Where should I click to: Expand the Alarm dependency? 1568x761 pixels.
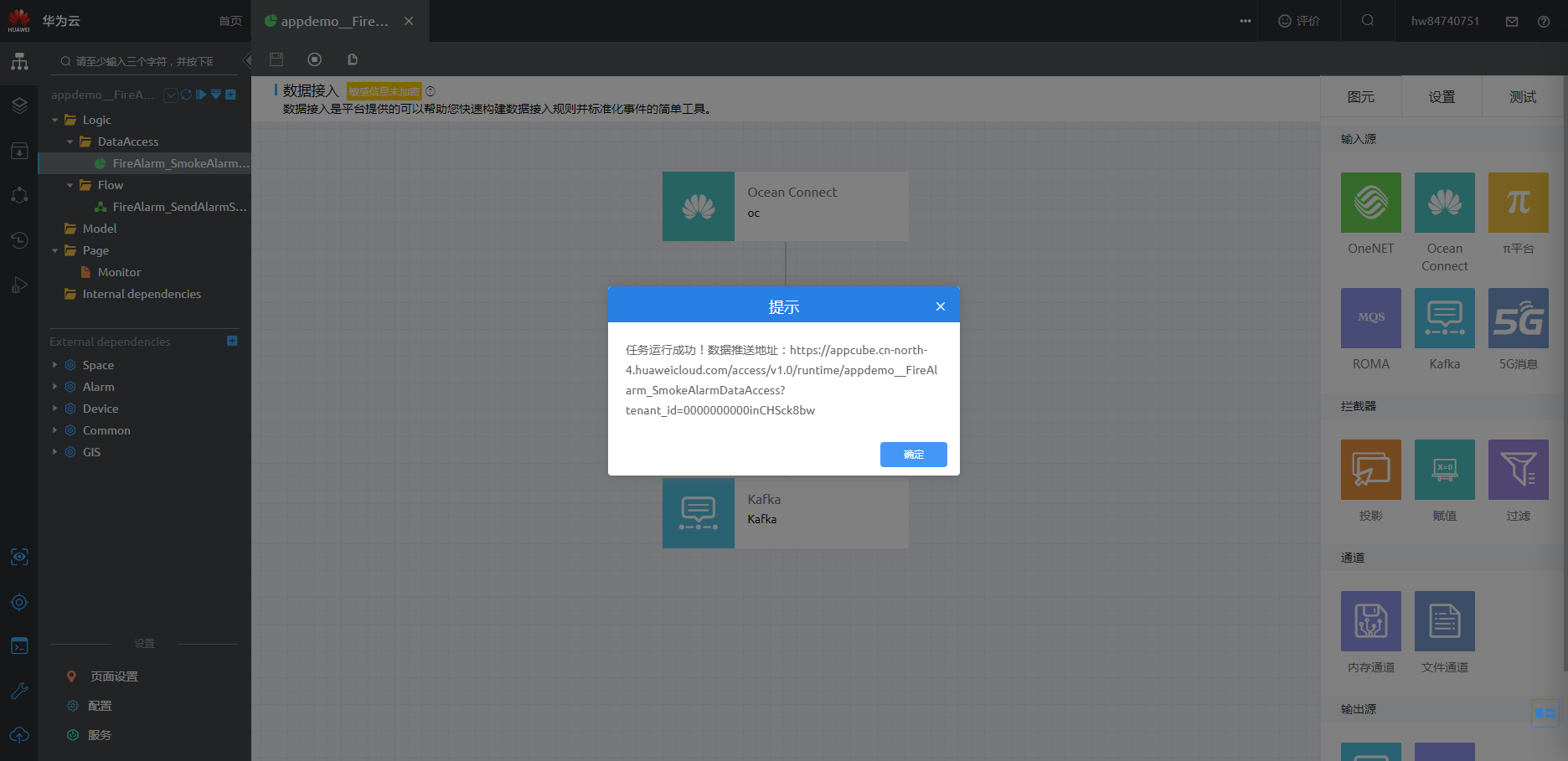(55, 387)
